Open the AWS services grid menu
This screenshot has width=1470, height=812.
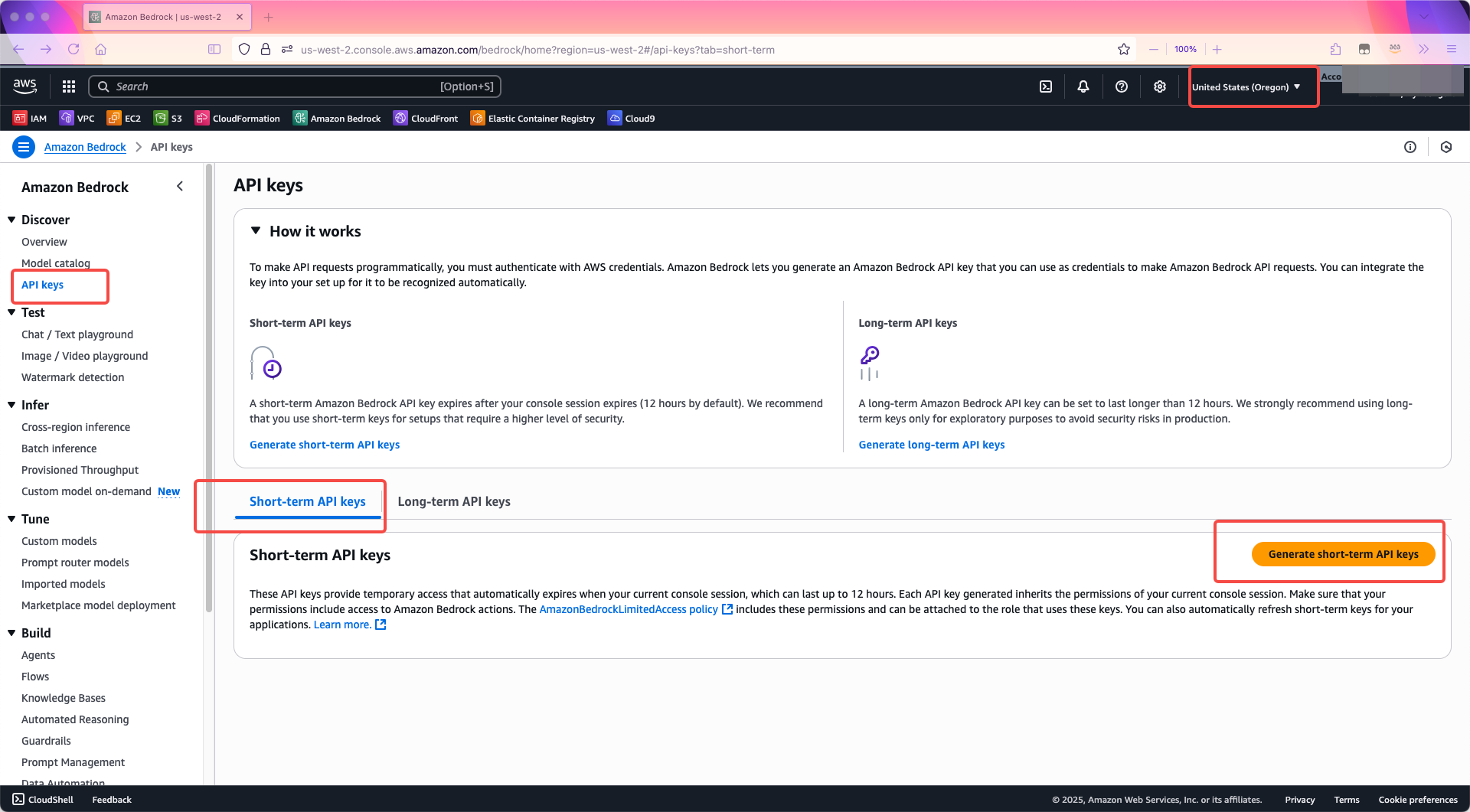tap(69, 86)
